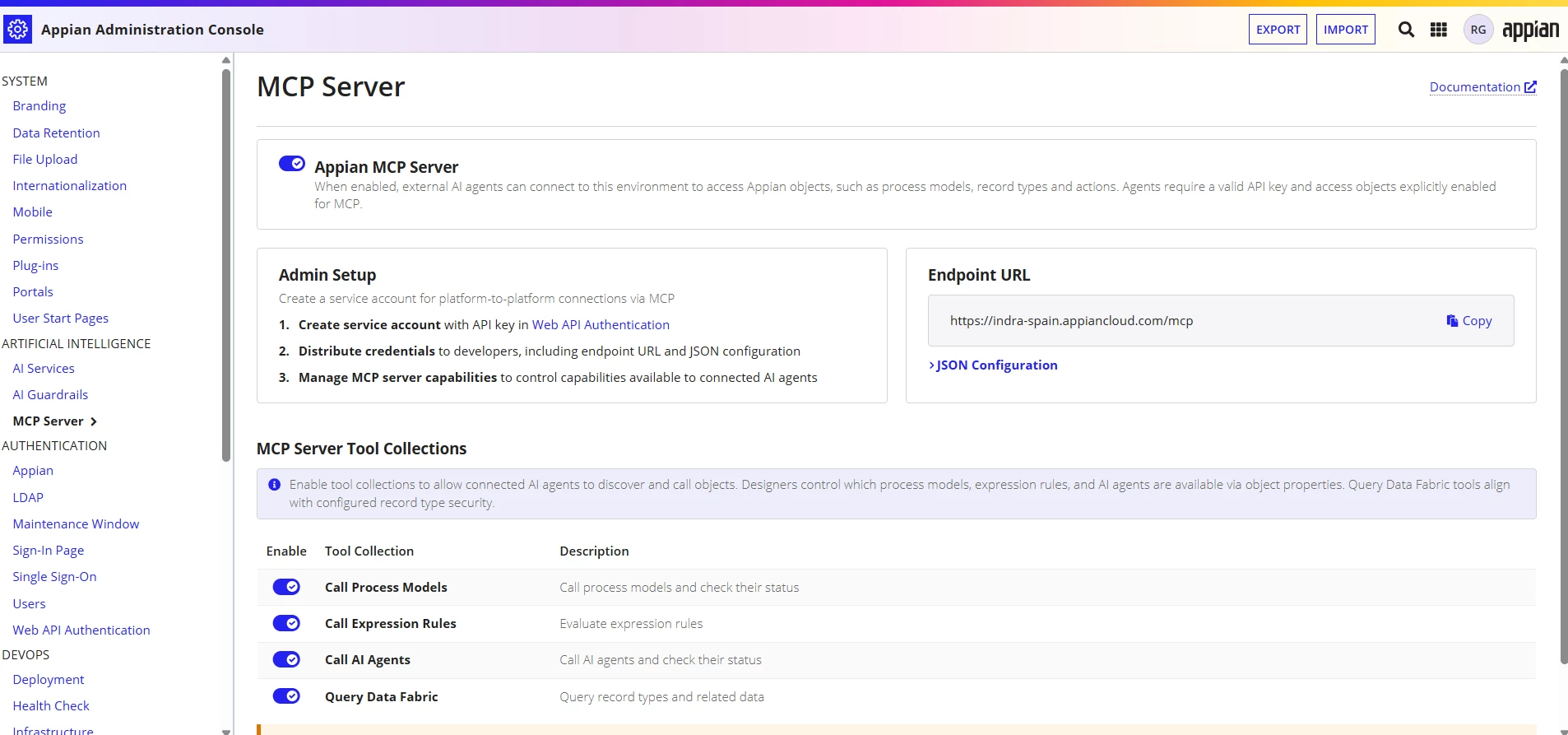Image resolution: width=1568 pixels, height=735 pixels.
Task: Disable the Call Expression Rules collection
Action: tap(286, 623)
